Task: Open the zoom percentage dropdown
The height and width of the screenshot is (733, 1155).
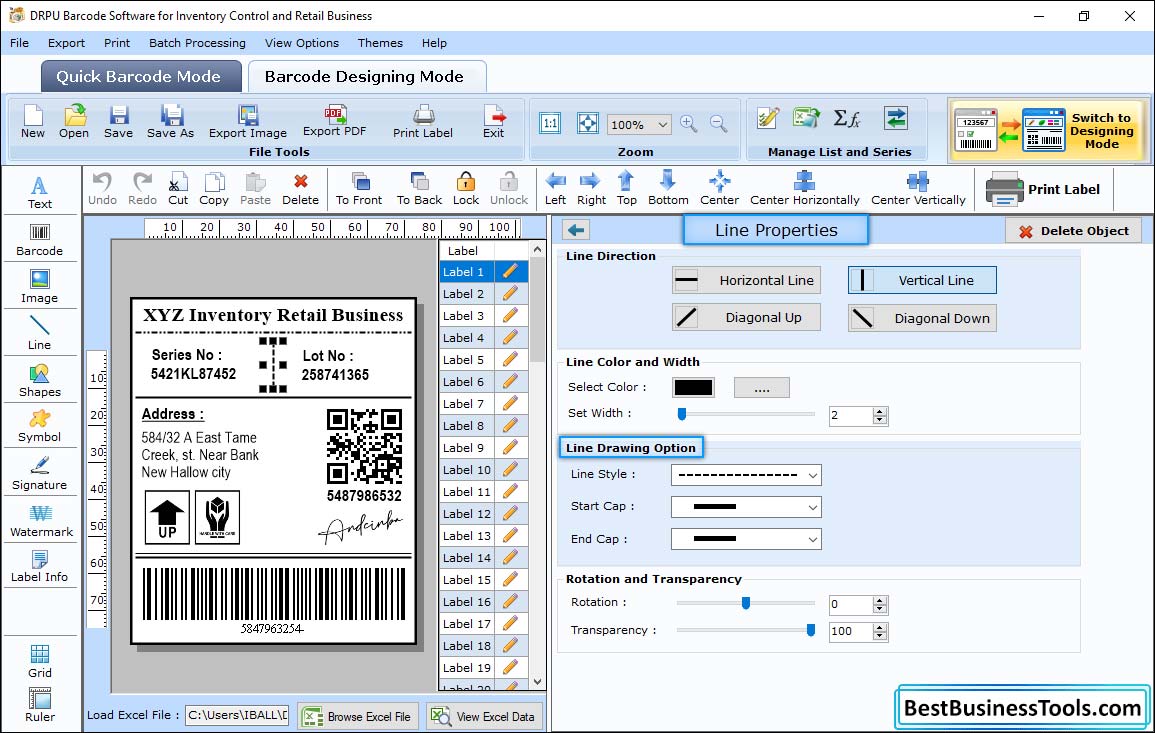Action: (x=662, y=124)
